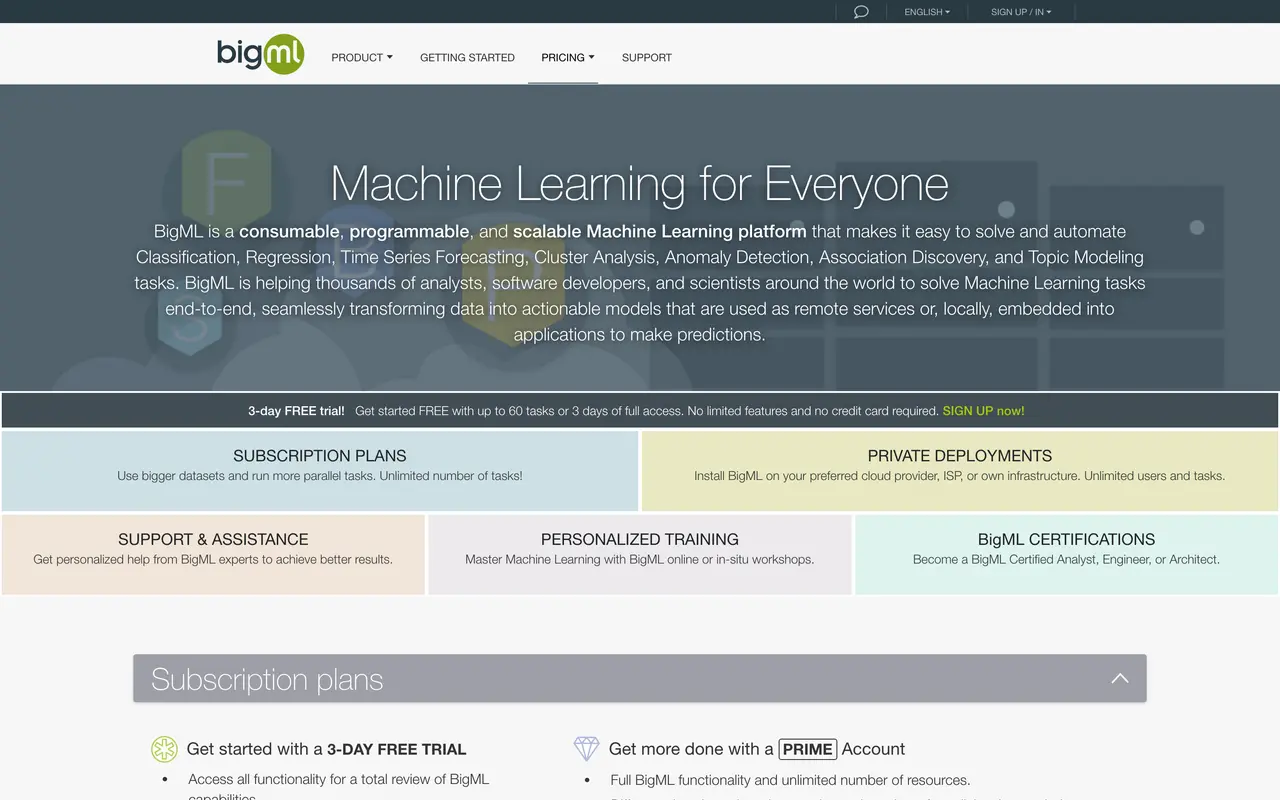
Task: Open the PERSONALIZED TRAINING tile
Action: coord(640,555)
